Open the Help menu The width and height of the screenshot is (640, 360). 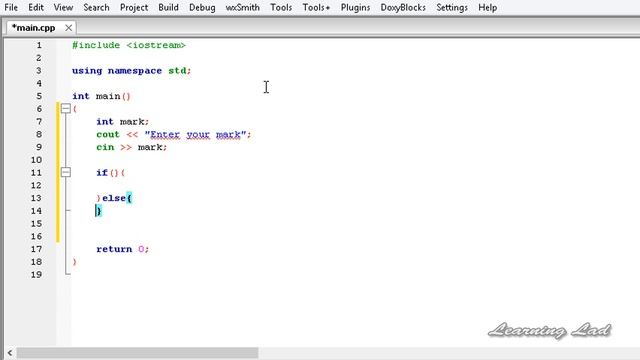(x=488, y=7)
